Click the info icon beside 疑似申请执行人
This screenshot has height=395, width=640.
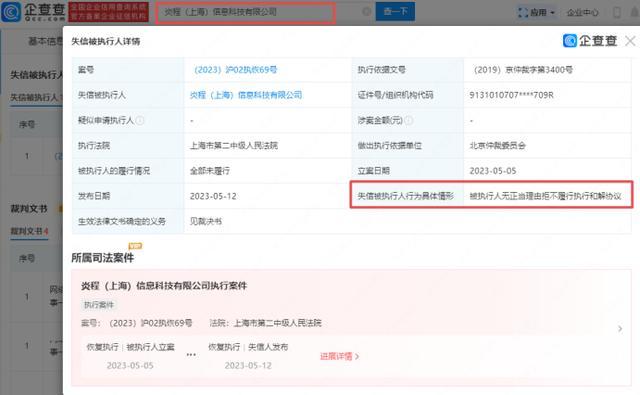[x=140, y=120]
